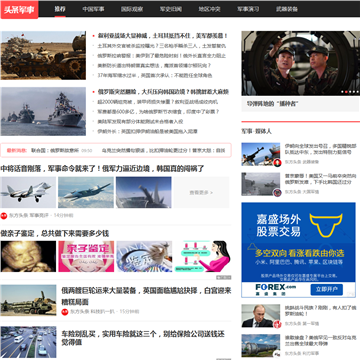The height and width of the screenshot is (360, 360).
Task: Open the 地区冲突 tab
Action: pos(209,9)
